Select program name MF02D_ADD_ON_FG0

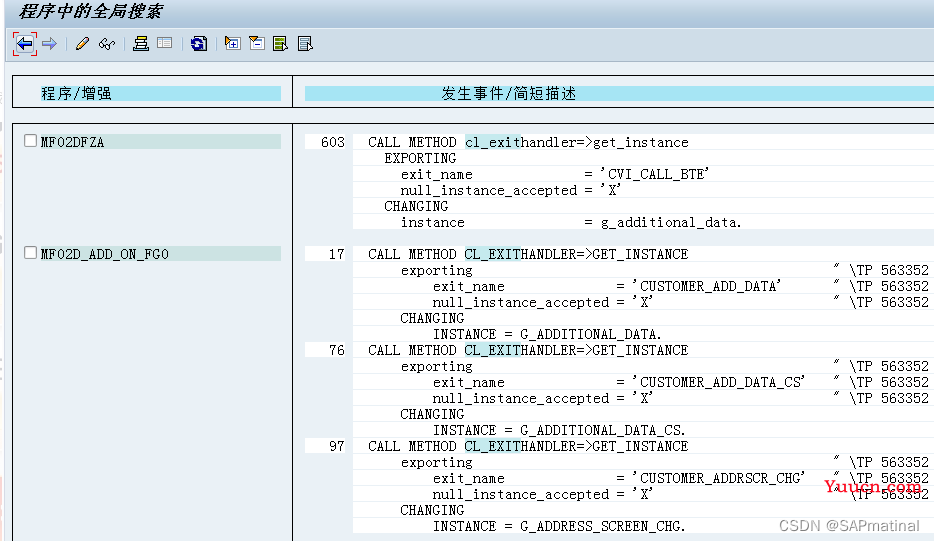point(104,254)
